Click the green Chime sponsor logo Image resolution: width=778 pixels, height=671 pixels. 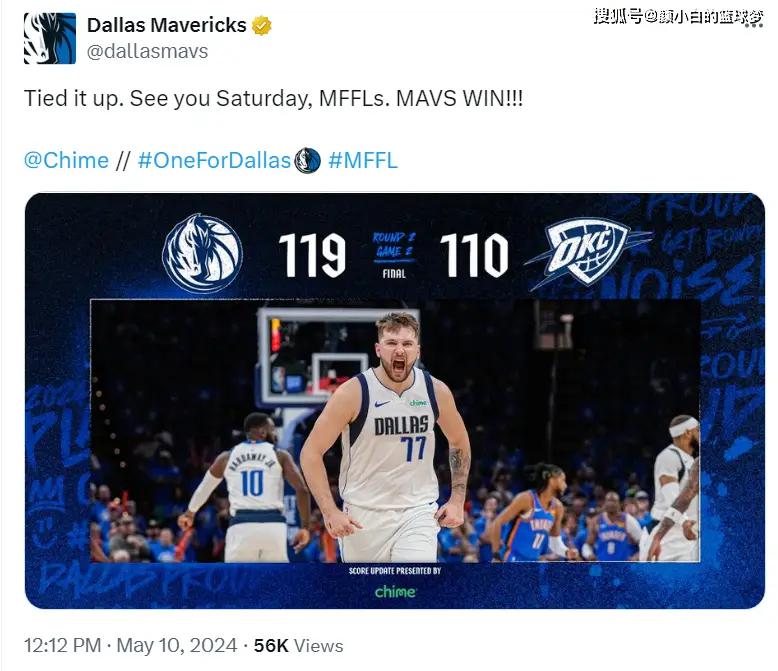click(x=395, y=592)
